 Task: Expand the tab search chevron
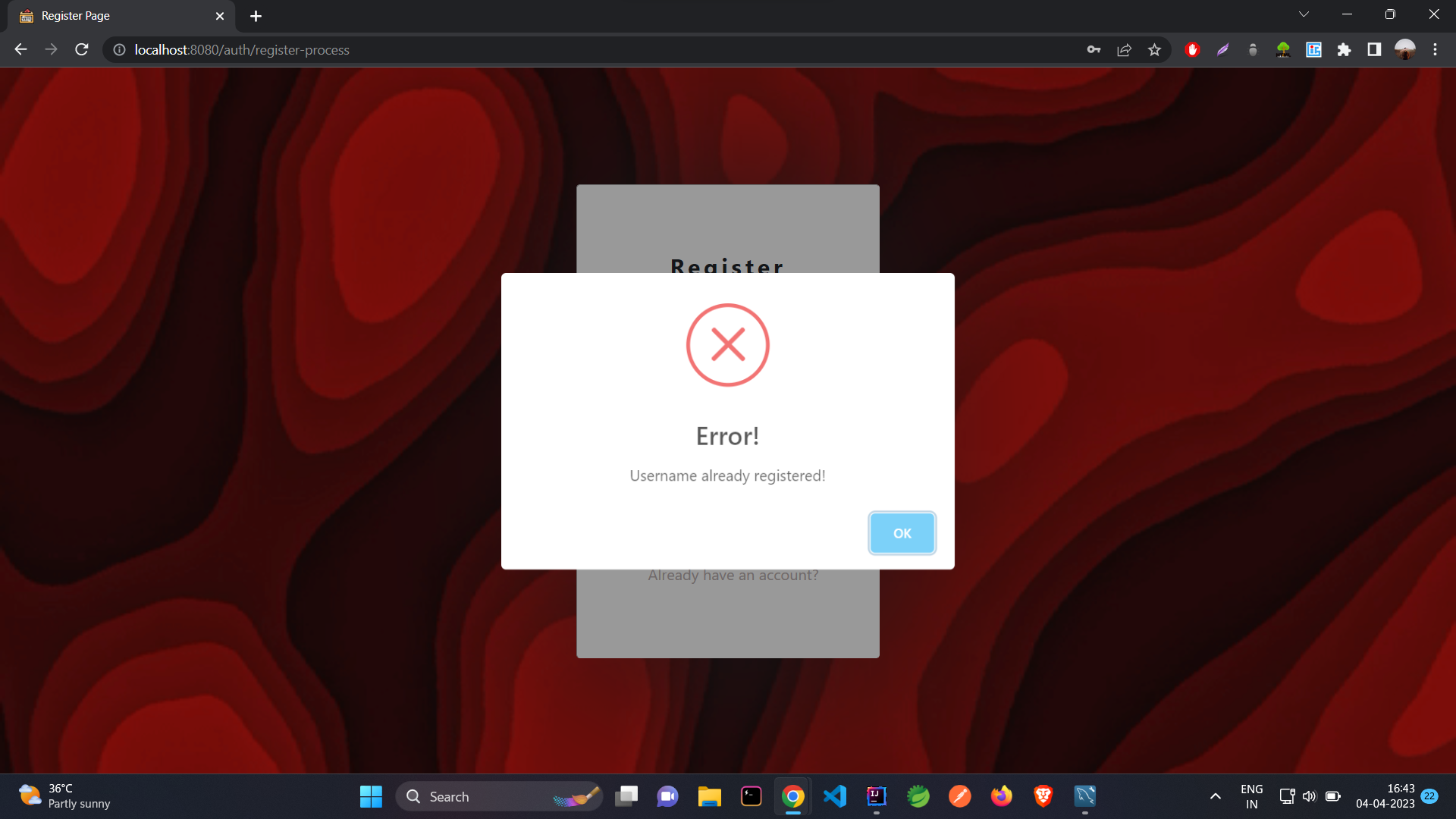pos(1304,14)
